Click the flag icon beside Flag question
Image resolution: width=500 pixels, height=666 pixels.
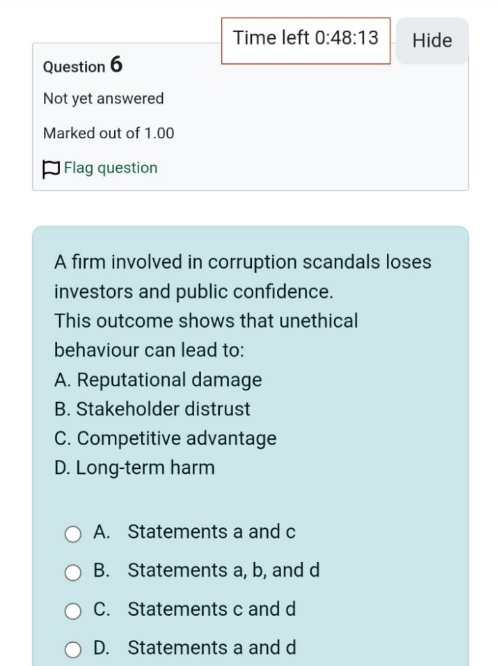coord(51,169)
